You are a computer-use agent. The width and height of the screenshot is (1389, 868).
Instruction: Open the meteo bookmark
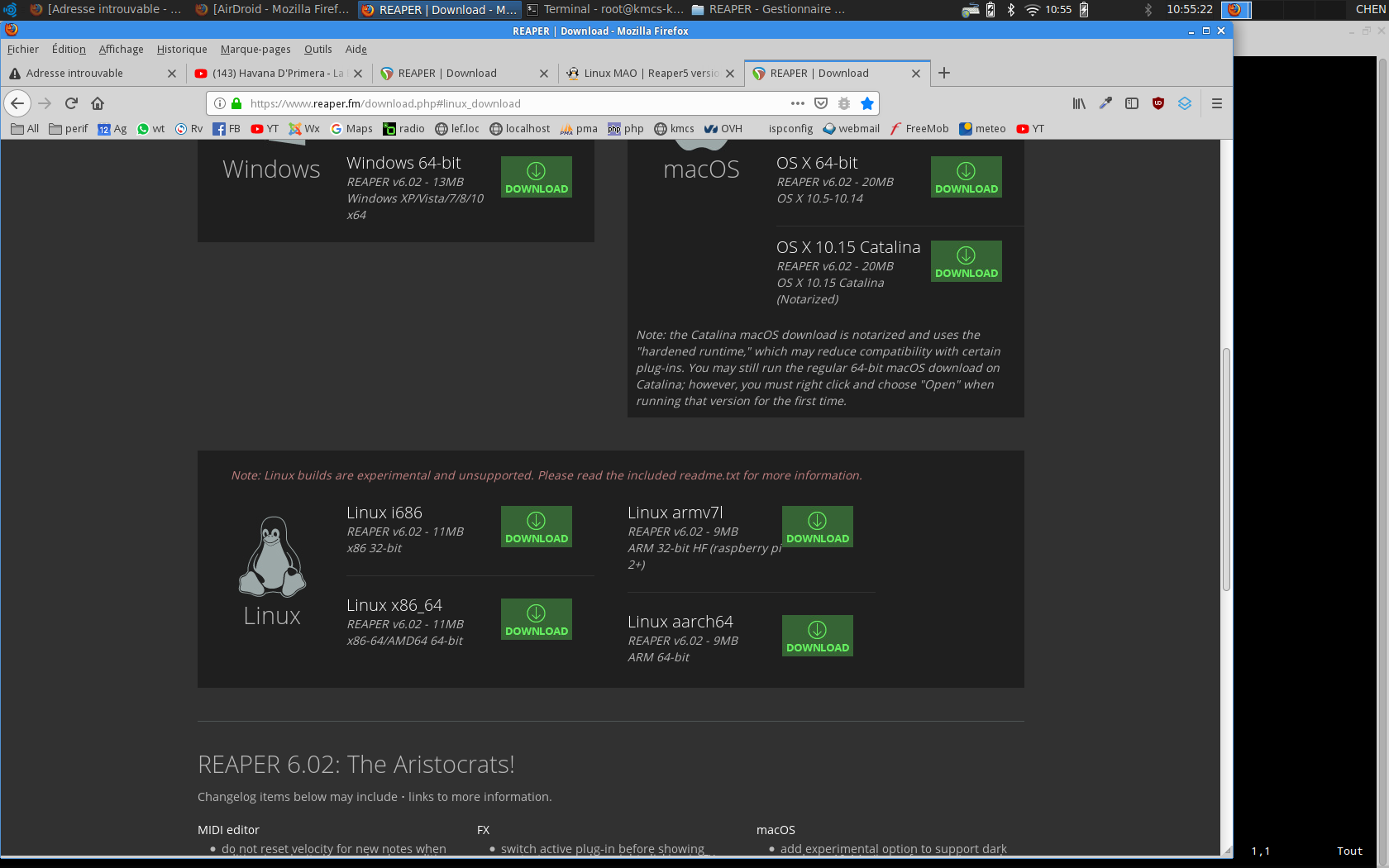[x=982, y=129]
